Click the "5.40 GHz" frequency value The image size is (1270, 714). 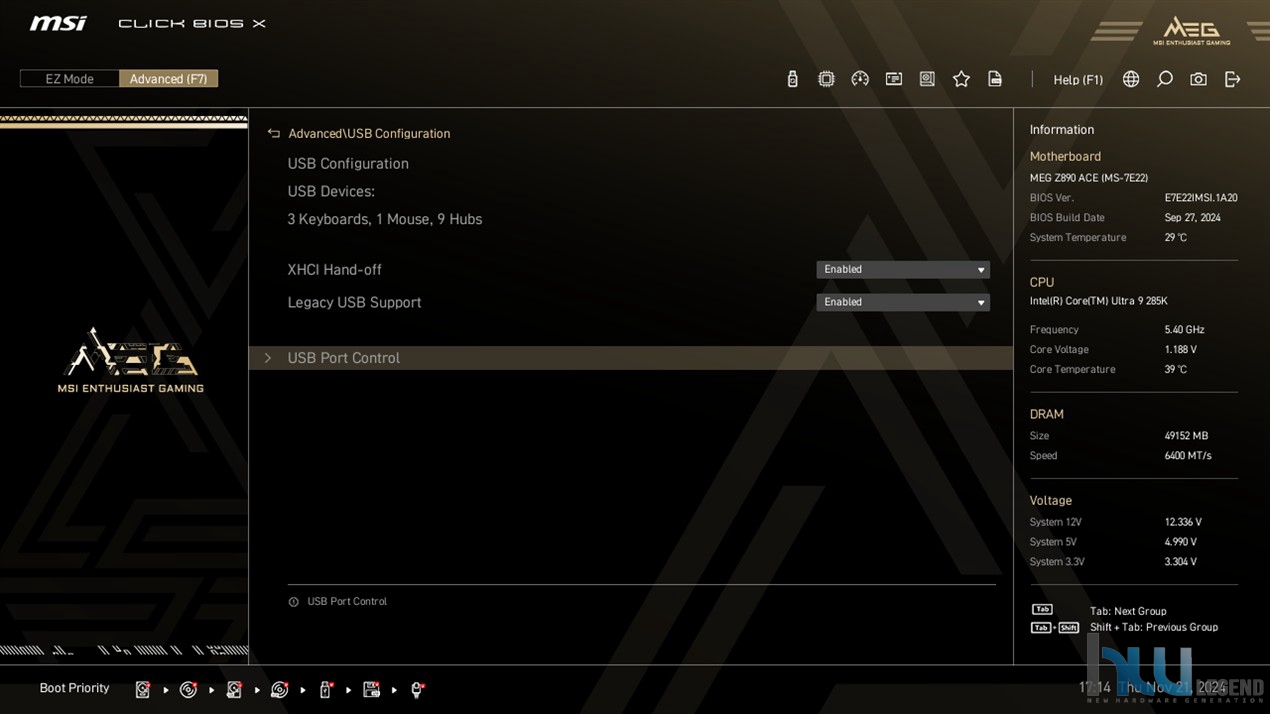click(1184, 330)
